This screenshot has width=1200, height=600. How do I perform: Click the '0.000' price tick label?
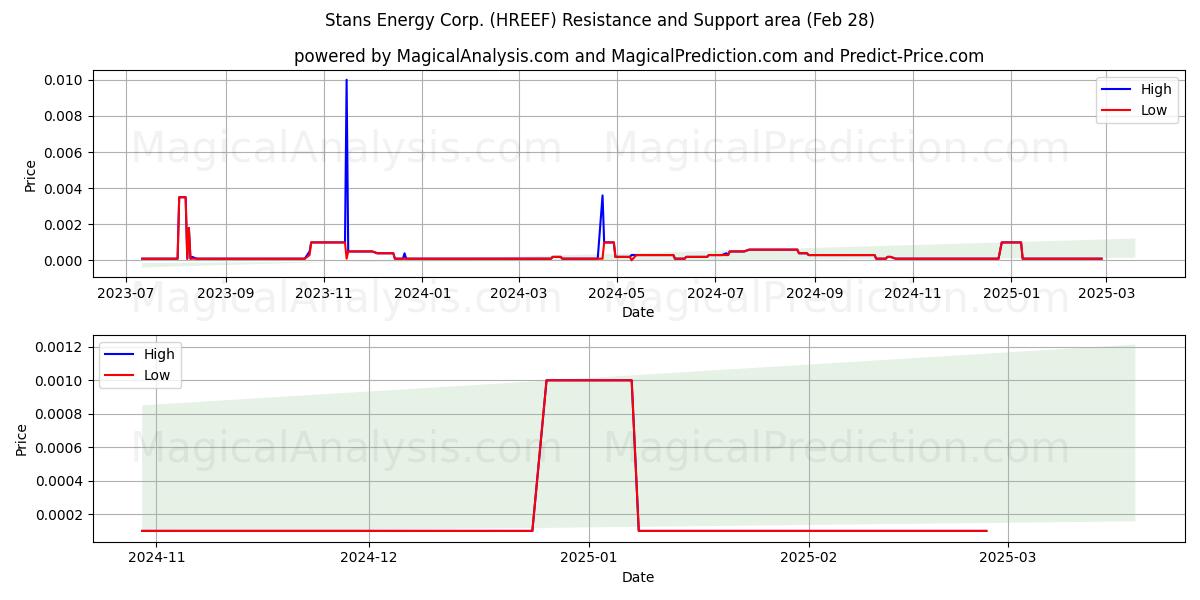point(65,261)
